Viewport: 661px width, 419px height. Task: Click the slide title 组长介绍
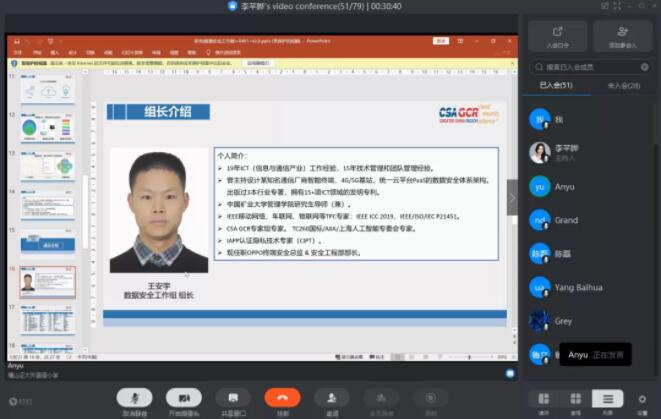[x=167, y=112]
